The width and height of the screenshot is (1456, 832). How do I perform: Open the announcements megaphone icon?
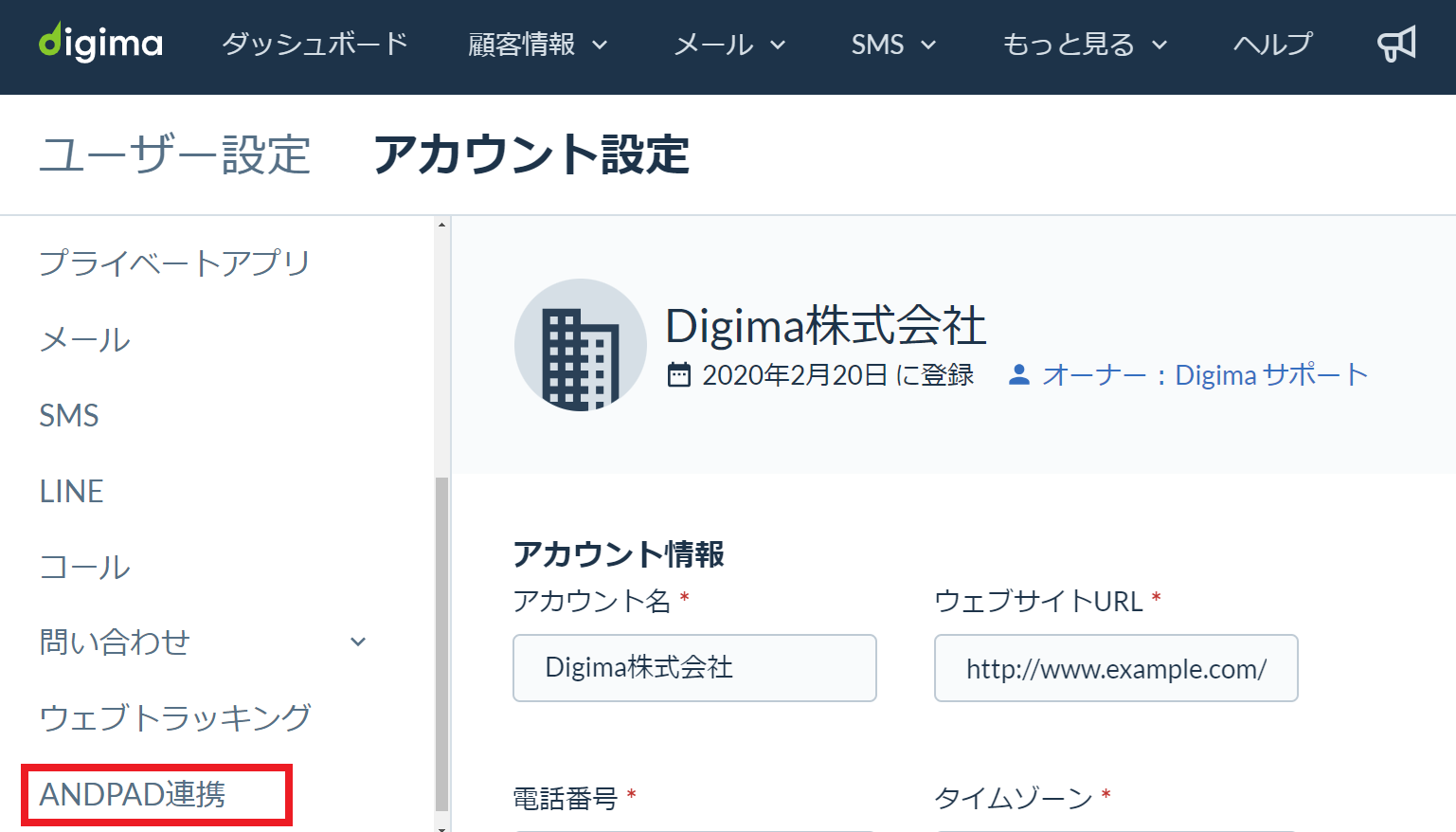1396,44
